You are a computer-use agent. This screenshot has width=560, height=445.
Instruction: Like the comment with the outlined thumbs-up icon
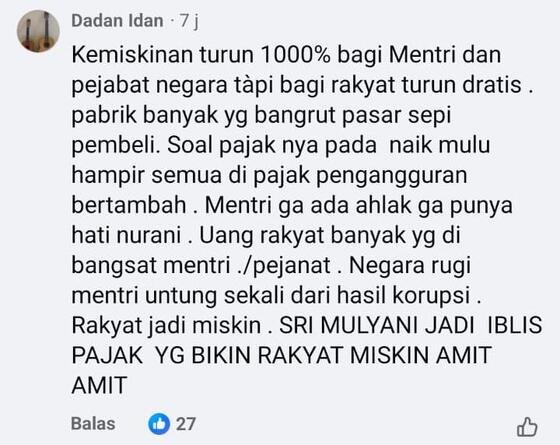[527, 426]
